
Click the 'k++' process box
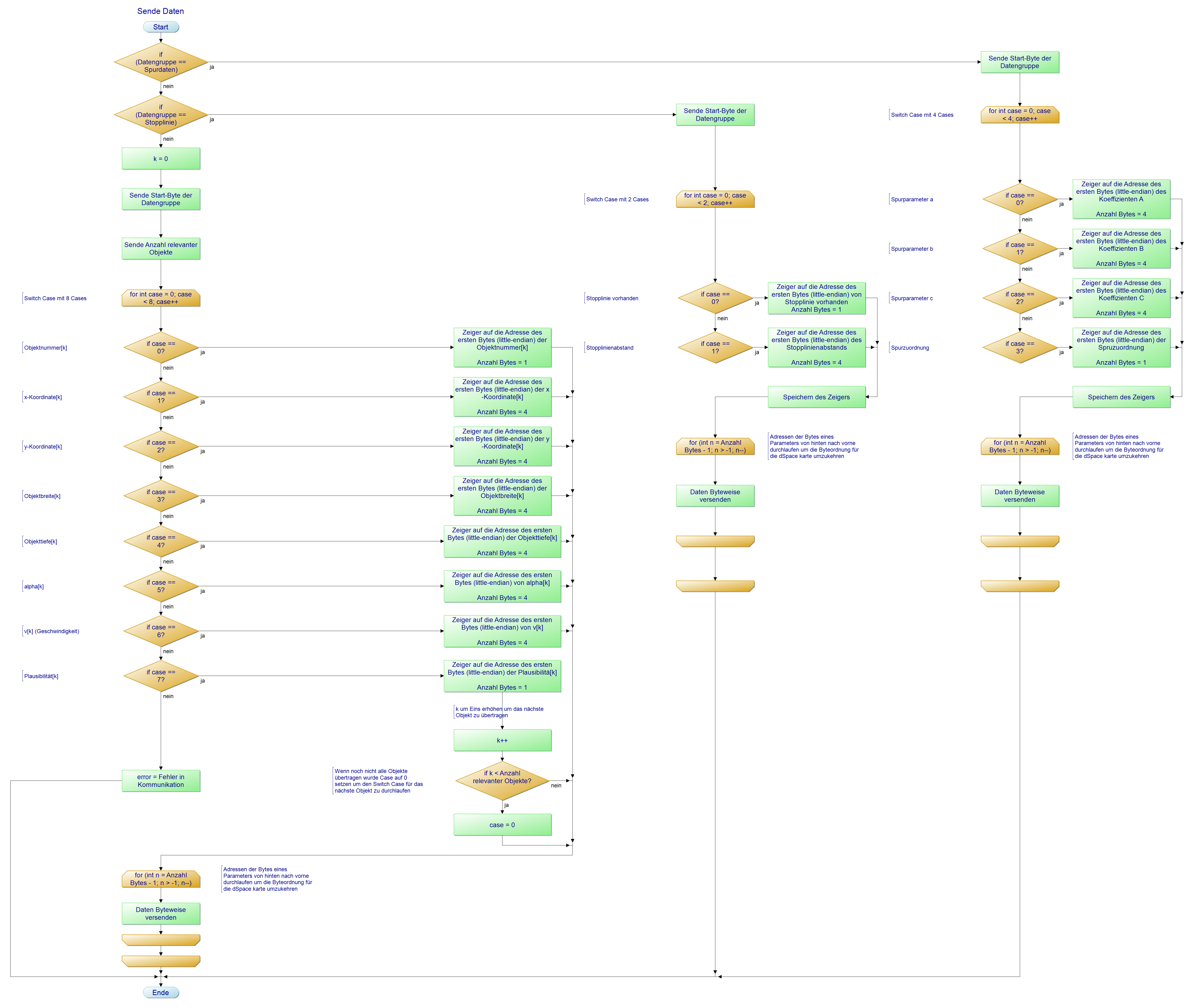point(502,741)
